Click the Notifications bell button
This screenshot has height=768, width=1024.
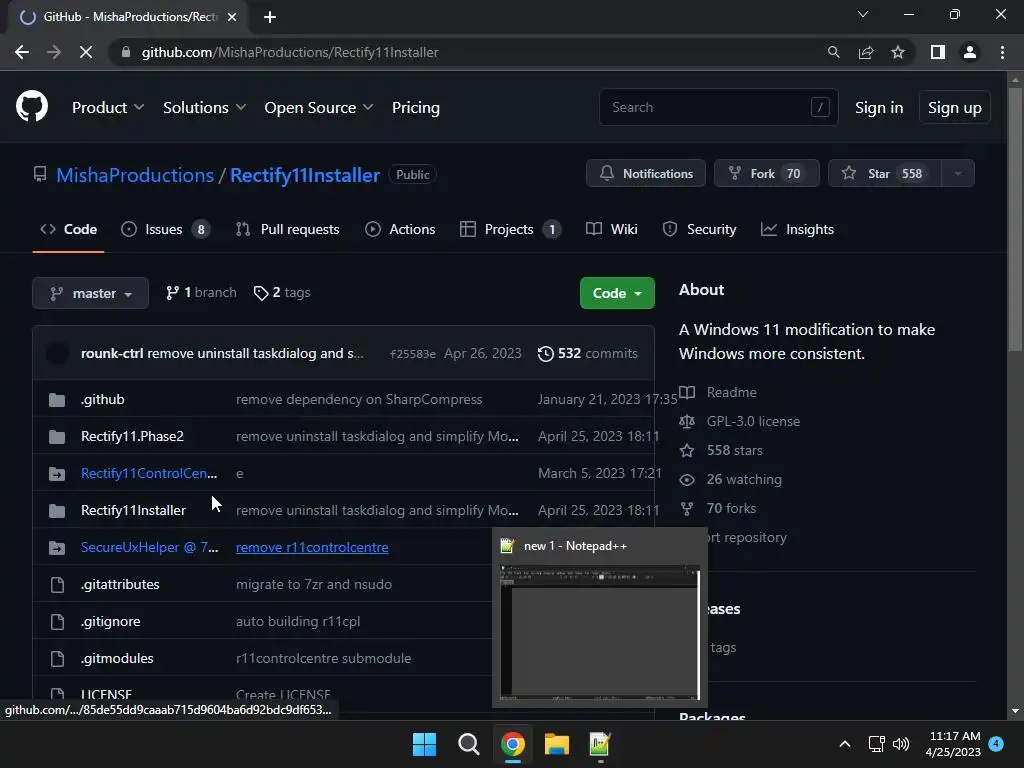(645, 173)
